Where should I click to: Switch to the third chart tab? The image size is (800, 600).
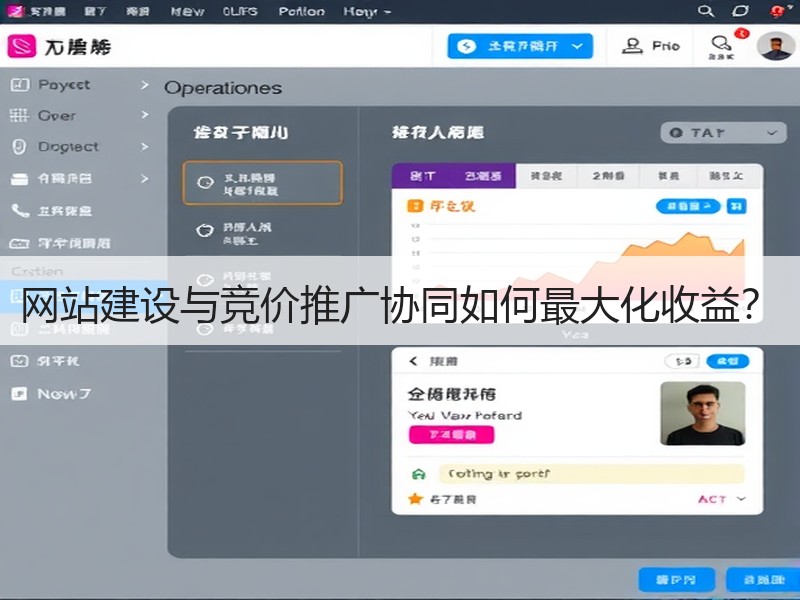coord(546,176)
